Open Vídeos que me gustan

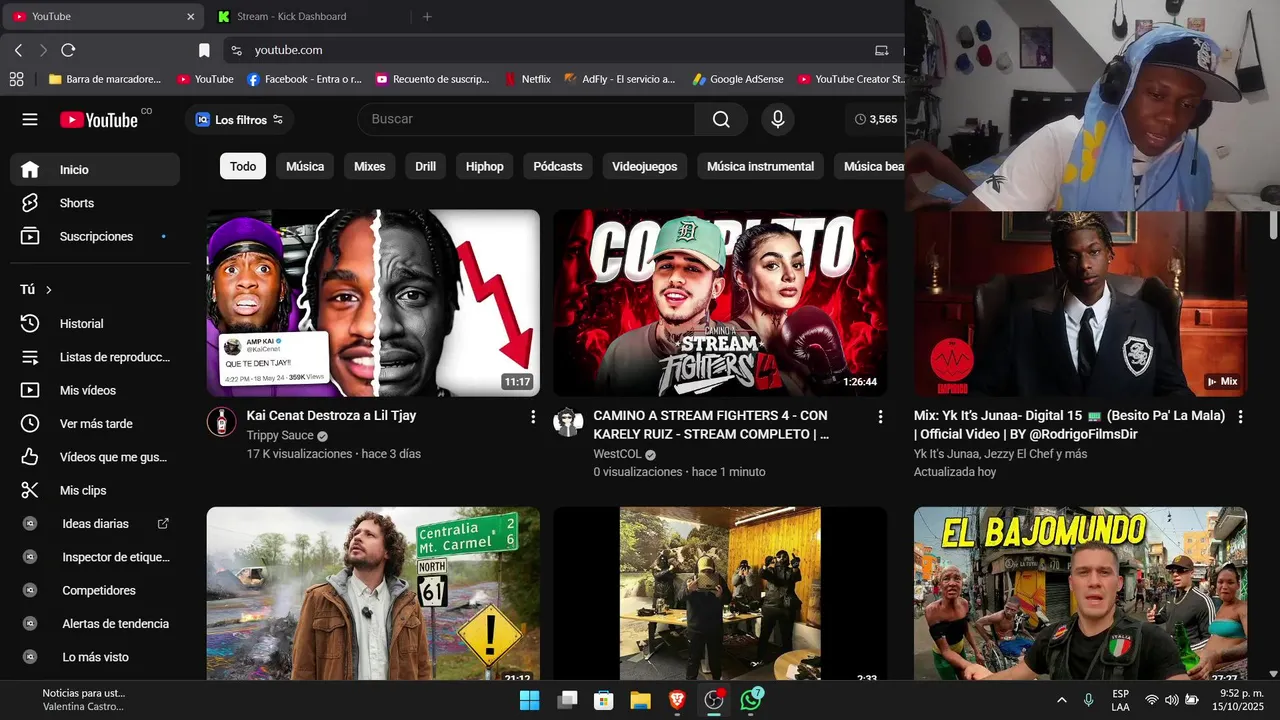(x=95, y=457)
